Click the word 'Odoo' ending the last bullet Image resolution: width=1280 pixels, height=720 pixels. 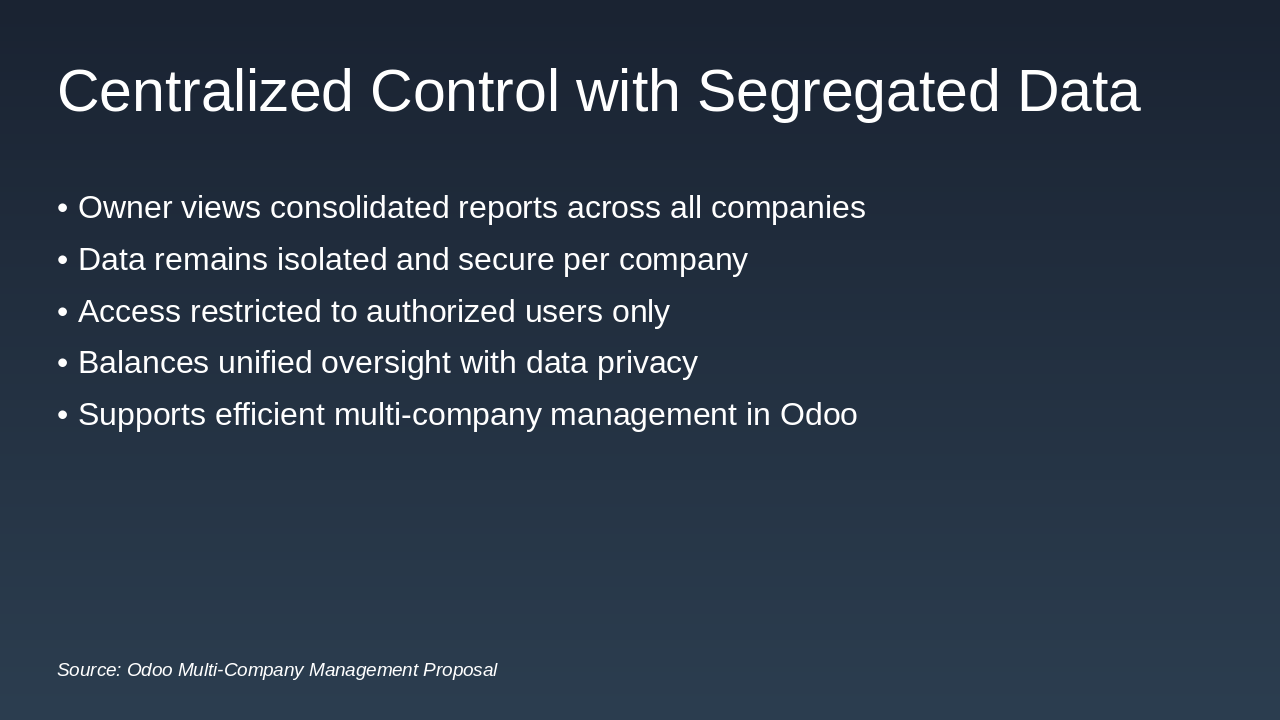coord(818,415)
